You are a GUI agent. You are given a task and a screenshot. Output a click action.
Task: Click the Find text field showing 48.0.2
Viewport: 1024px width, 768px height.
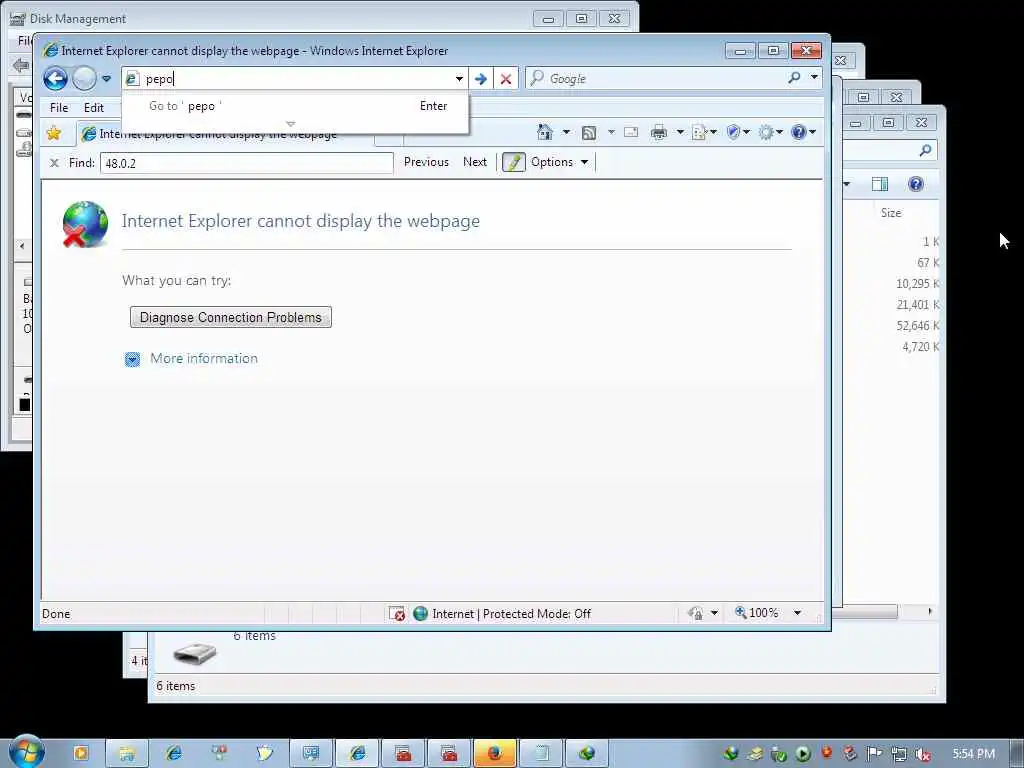[x=247, y=163]
